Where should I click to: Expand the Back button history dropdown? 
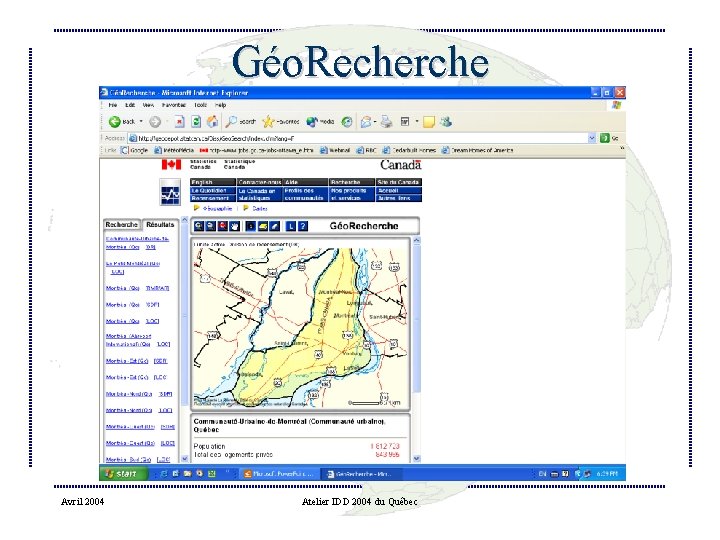141,122
